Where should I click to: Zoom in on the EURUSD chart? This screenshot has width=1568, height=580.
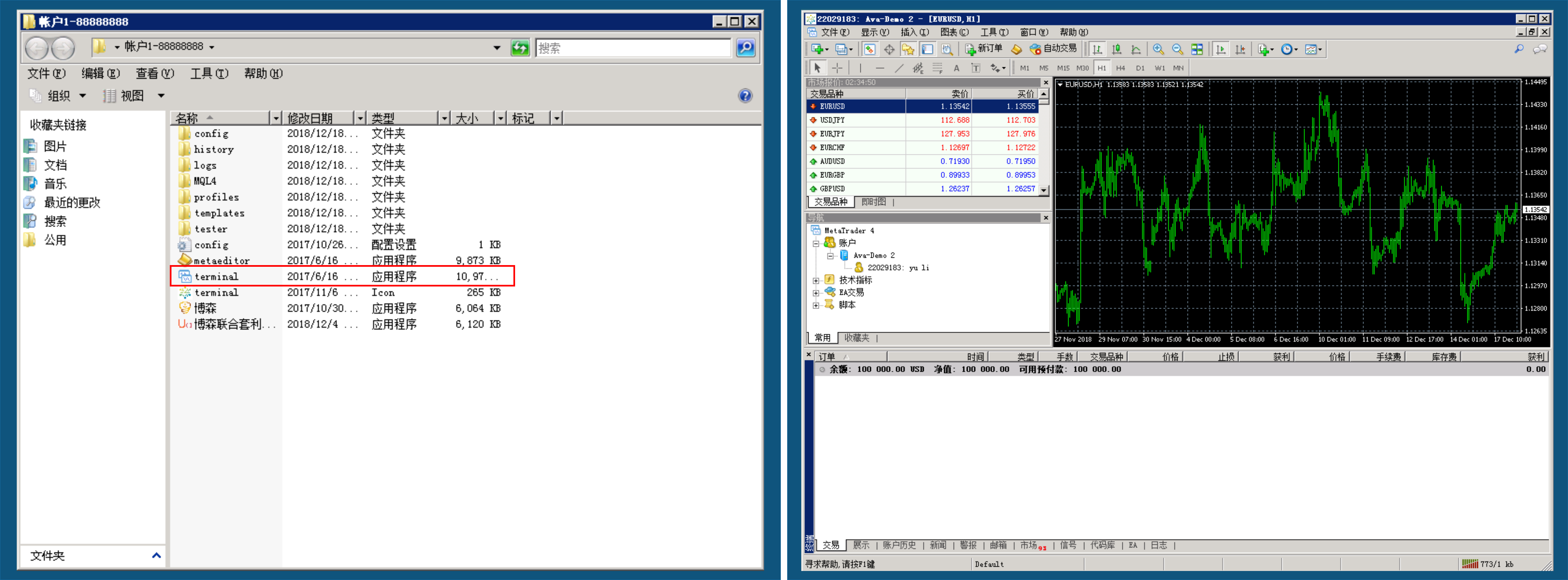click(1158, 49)
